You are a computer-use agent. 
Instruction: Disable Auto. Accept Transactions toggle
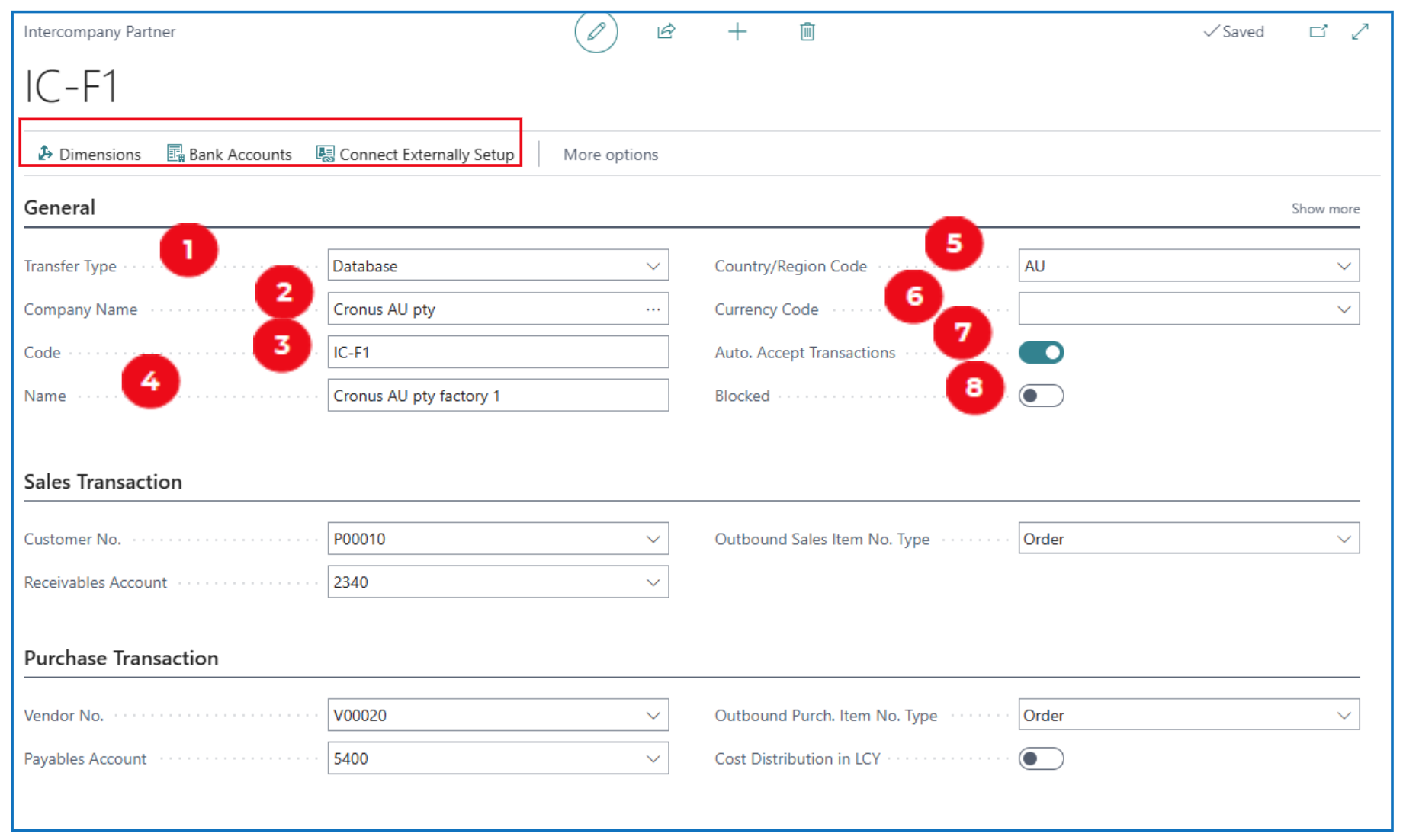(1041, 353)
